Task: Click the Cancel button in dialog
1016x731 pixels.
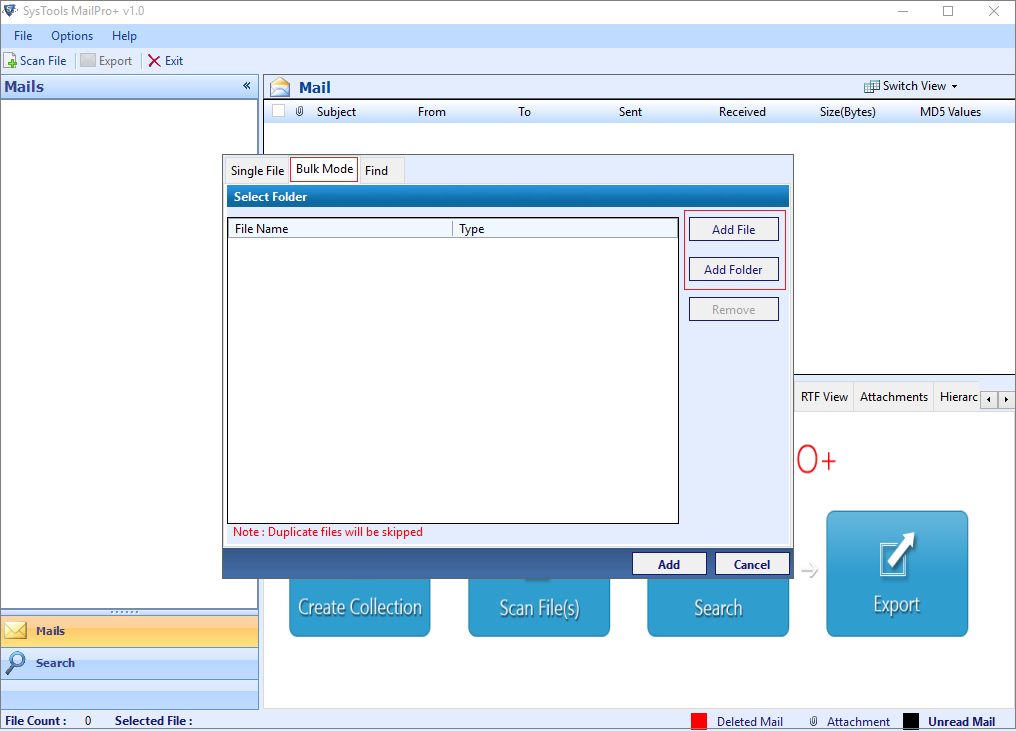Action: click(x=752, y=564)
